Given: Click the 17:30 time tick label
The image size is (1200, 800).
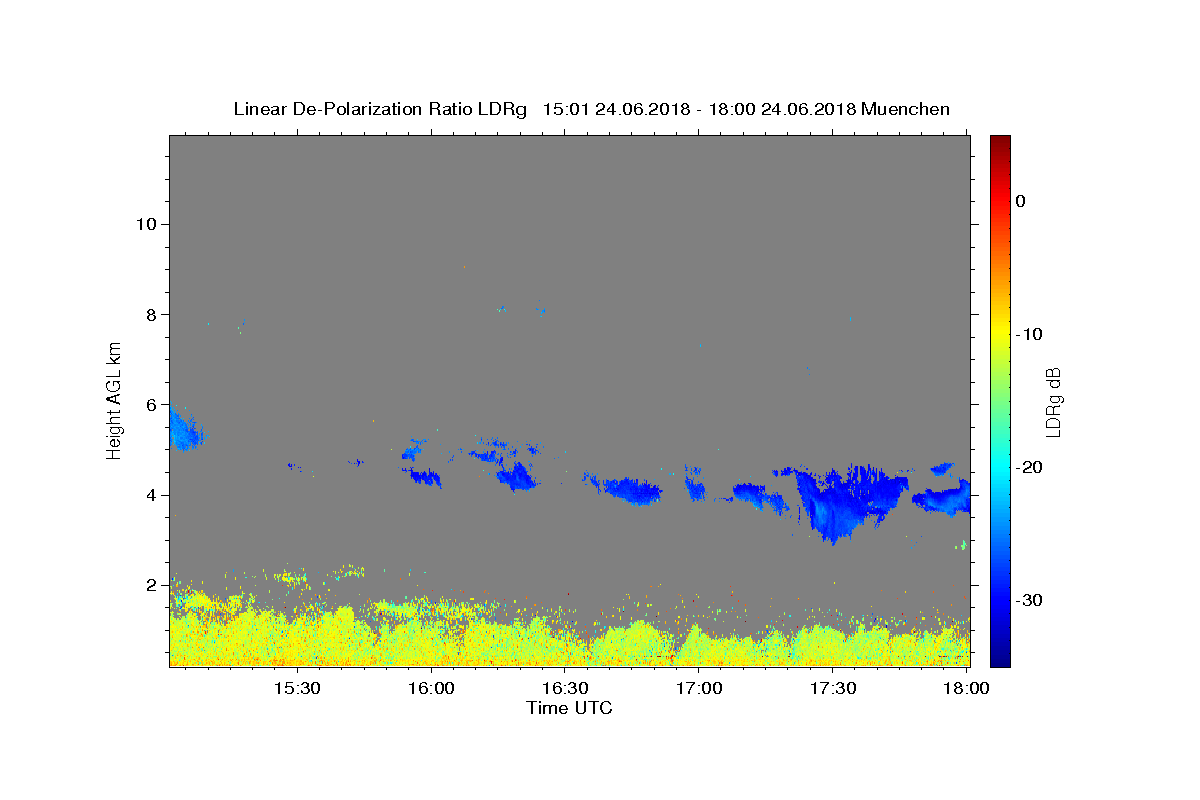Looking at the screenshot, I should click(833, 688).
